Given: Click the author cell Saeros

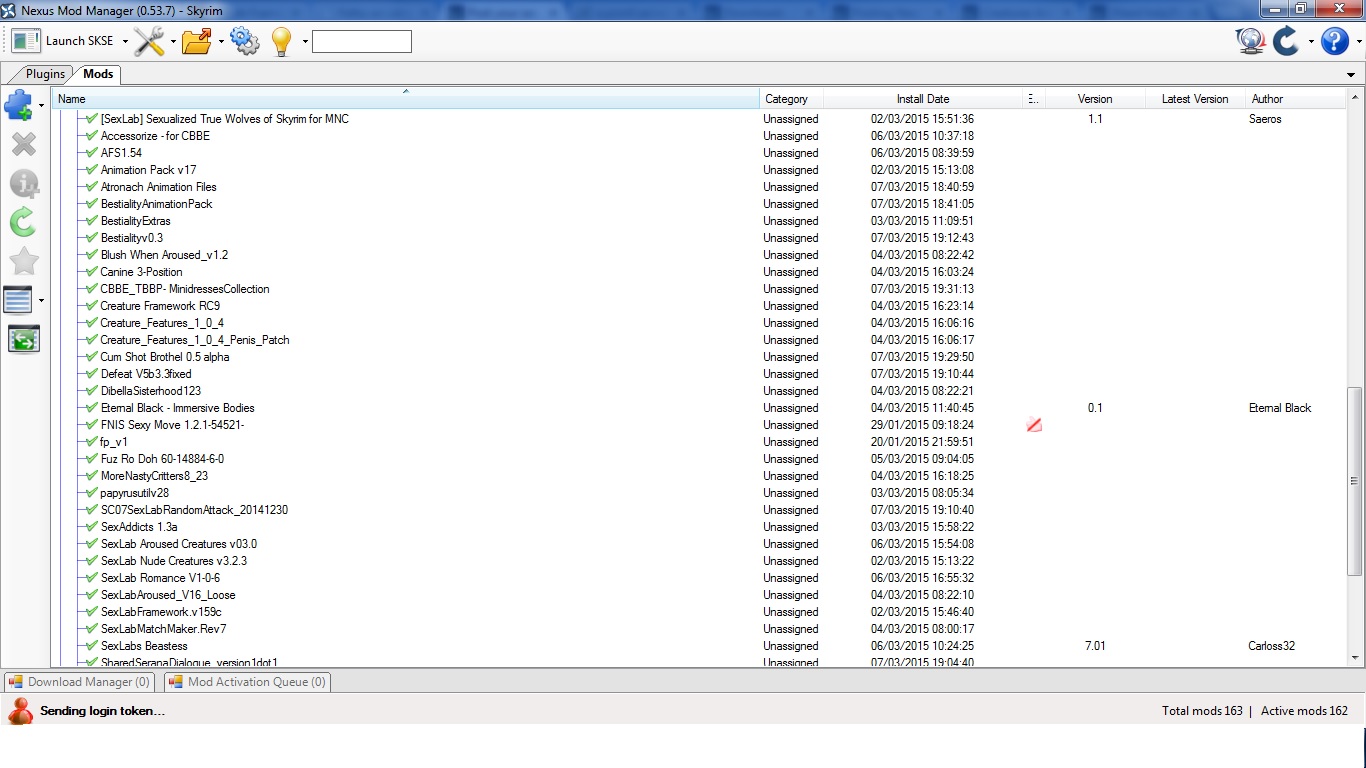Looking at the screenshot, I should pyautogui.click(x=1265, y=119).
